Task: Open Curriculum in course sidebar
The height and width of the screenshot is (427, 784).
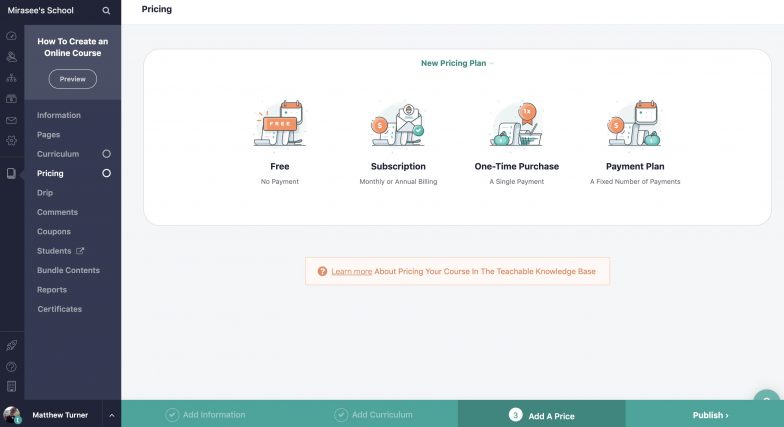Action: click(x=58, y=154)
